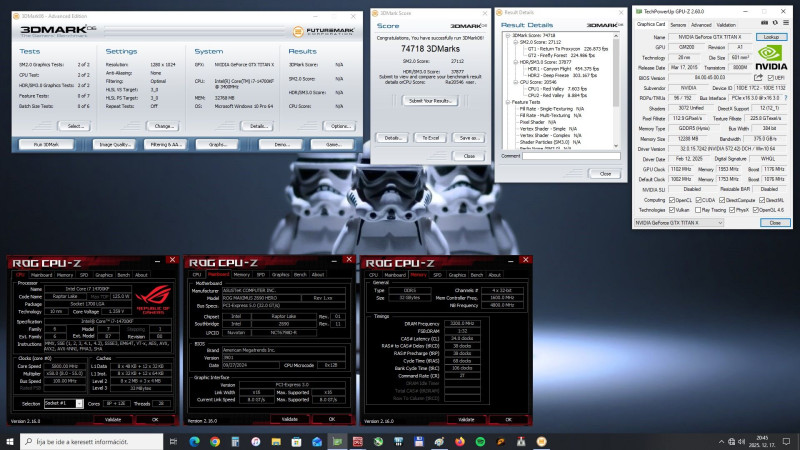This screenshot has height=450, width=800.
Task: Open the notification center icon
Action: click(786, 441)
